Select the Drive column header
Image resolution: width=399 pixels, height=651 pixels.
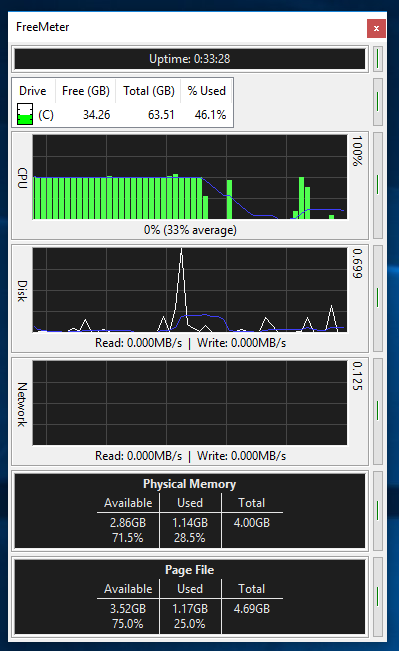(x=33, y=91)
